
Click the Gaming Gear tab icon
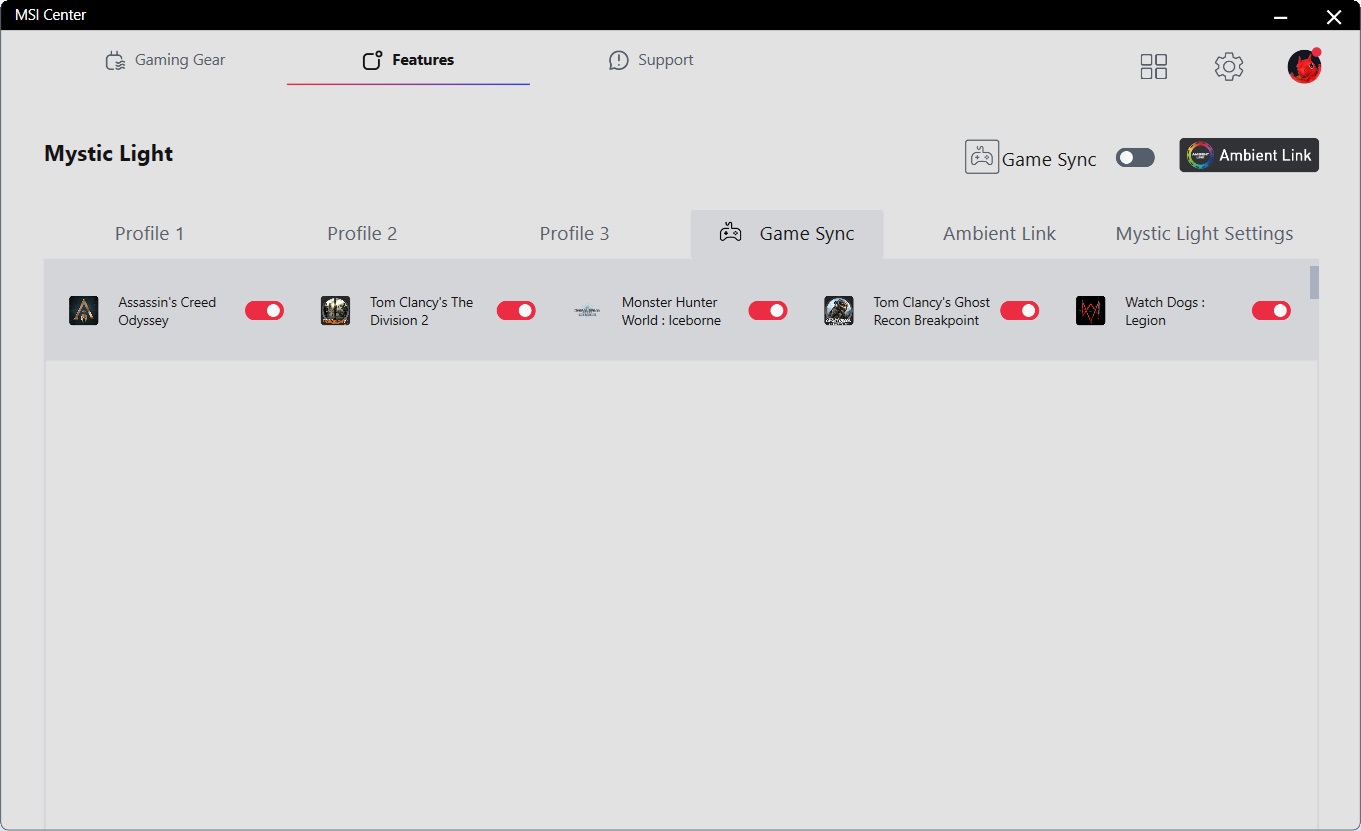click(x=116, y=61)
